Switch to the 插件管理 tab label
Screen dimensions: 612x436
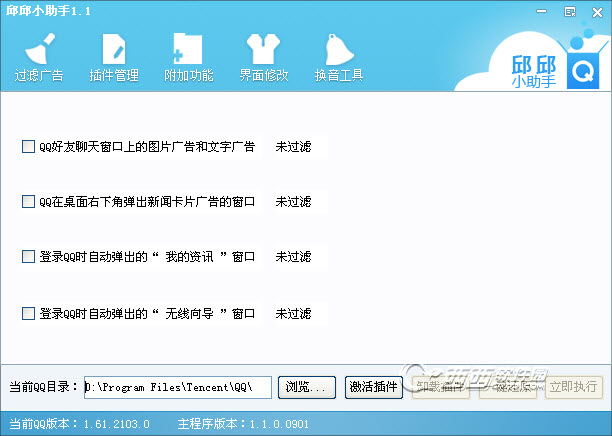(x=114, y=75)
